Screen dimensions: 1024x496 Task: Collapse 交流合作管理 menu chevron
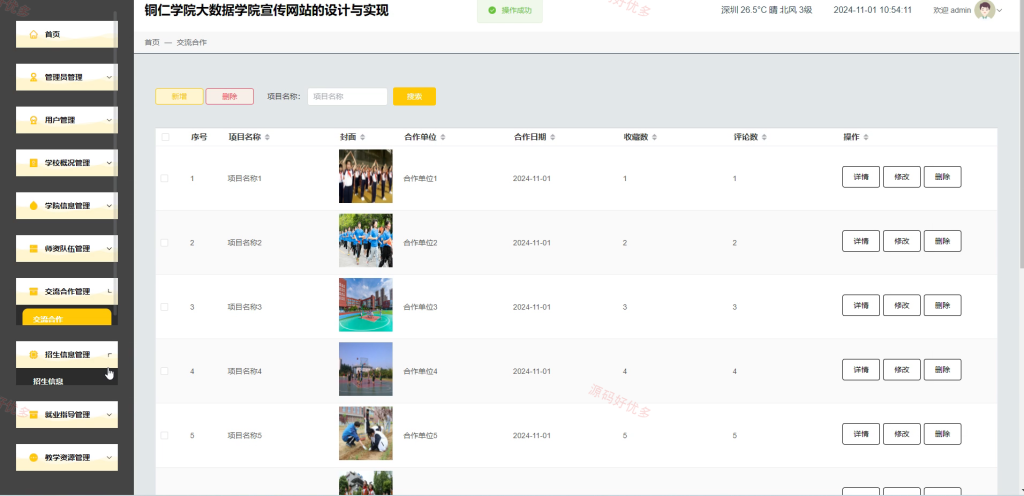click(109, 291)
